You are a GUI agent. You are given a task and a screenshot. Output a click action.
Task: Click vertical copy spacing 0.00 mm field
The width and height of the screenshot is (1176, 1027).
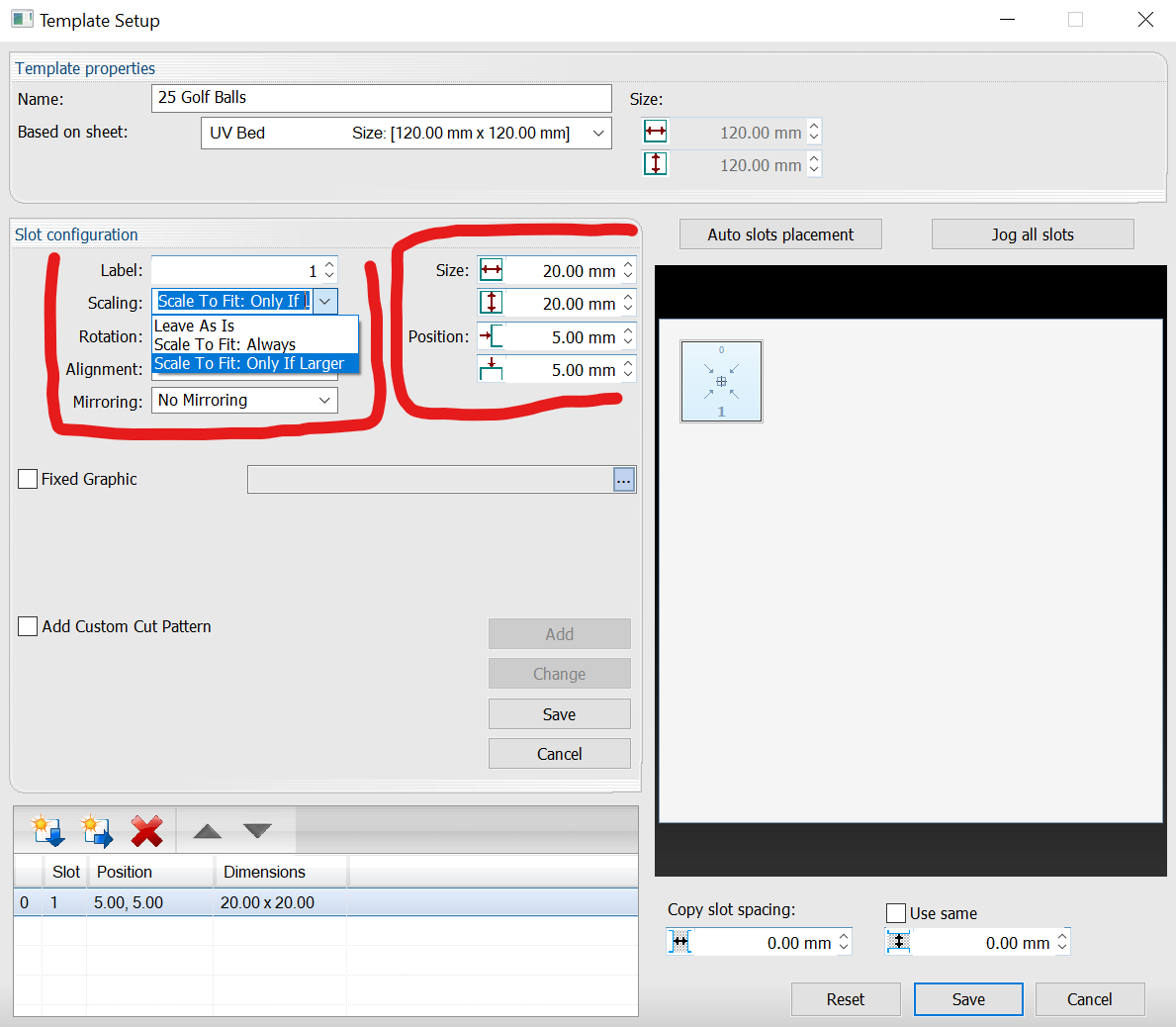point(982,942)
